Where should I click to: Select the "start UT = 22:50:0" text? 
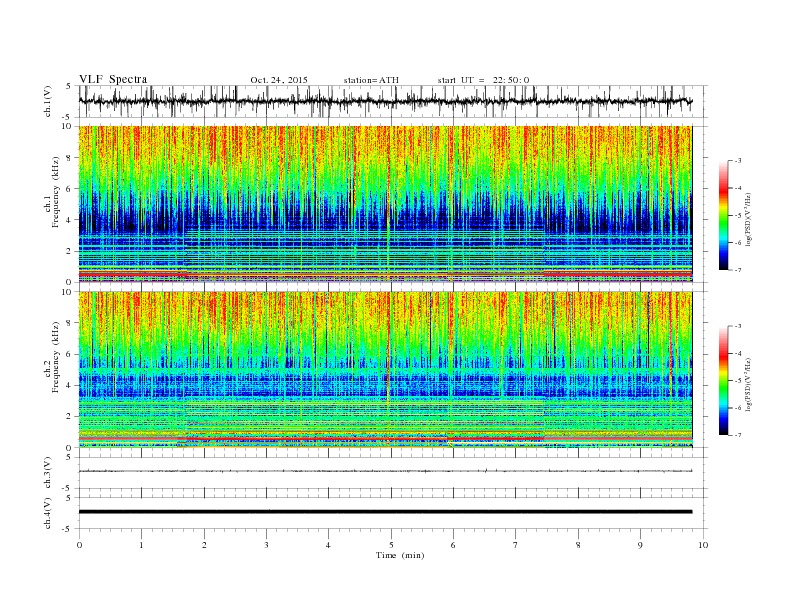483,80
